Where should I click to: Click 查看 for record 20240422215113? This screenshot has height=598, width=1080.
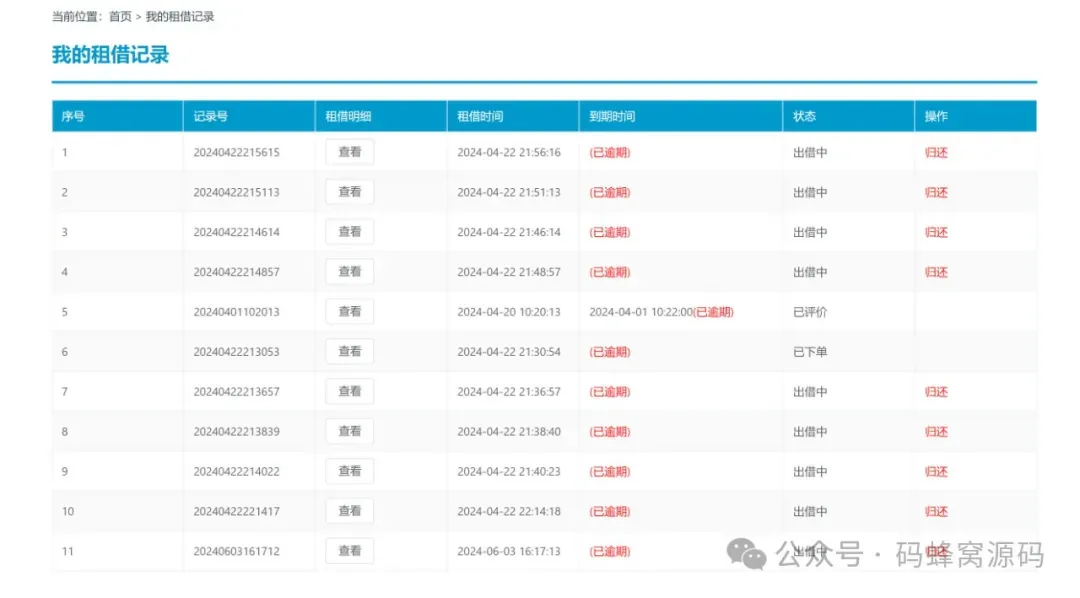[350, 192]
